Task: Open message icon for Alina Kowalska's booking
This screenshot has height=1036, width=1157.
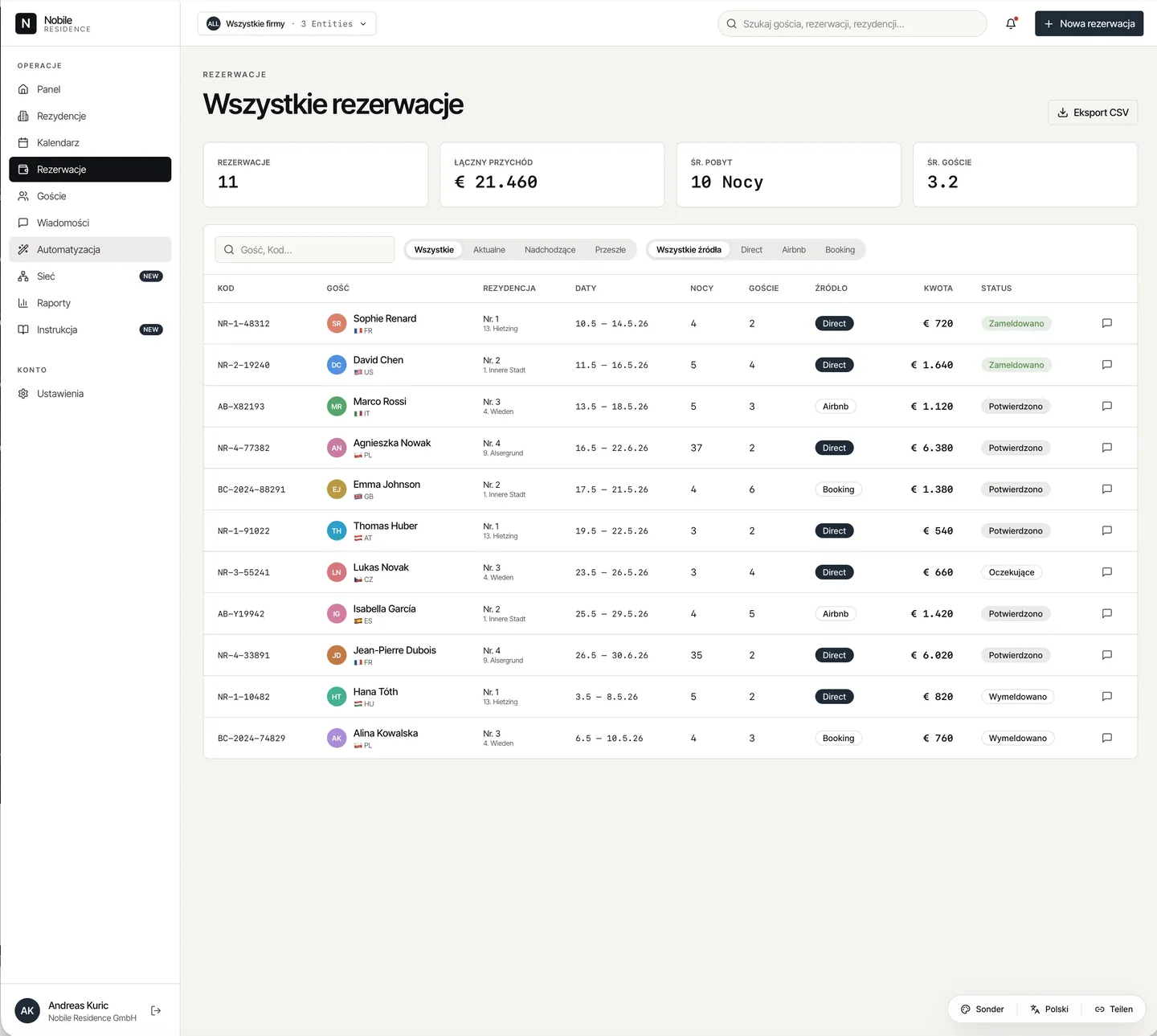Action: point(1106,738)
